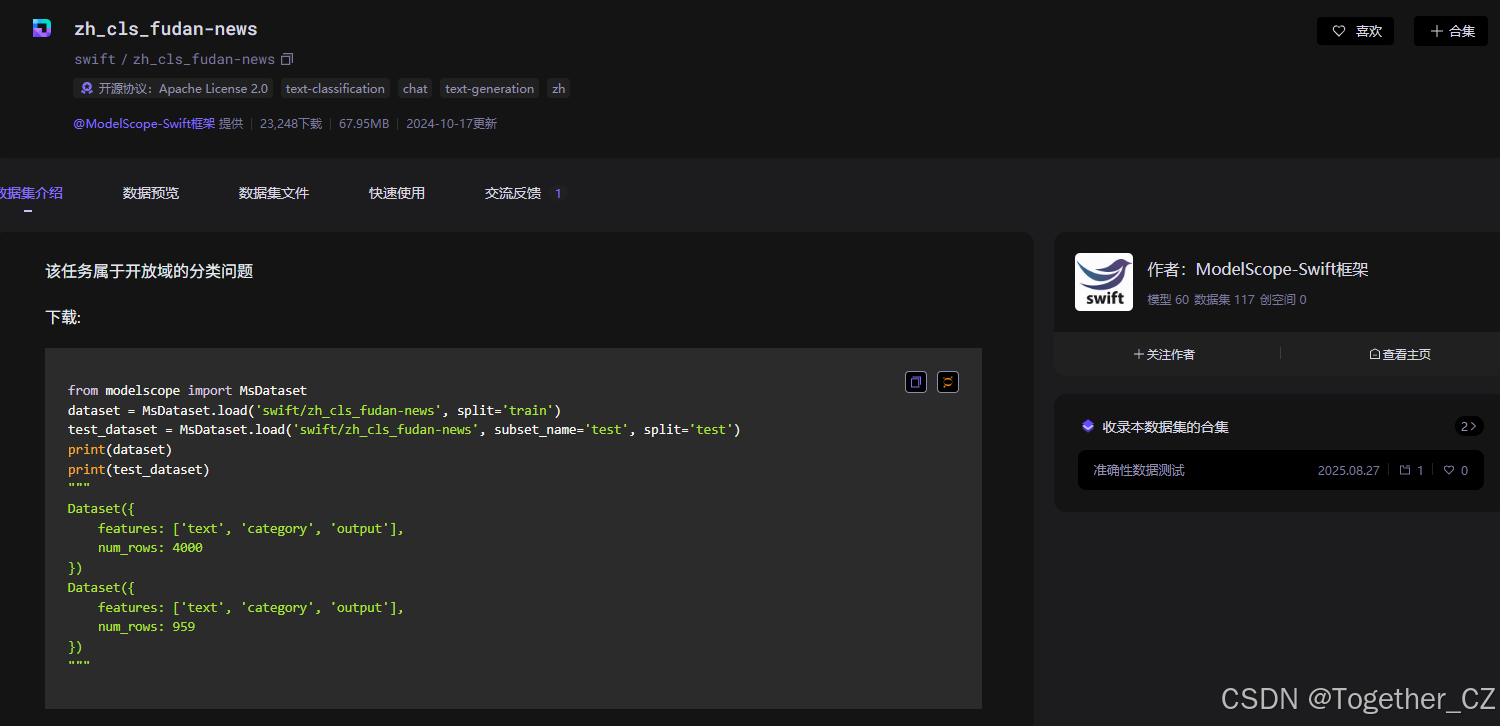Click the heart icon on 准确性数据测试
Viewport: 1500px width, 726px height.
point(1449,470)
